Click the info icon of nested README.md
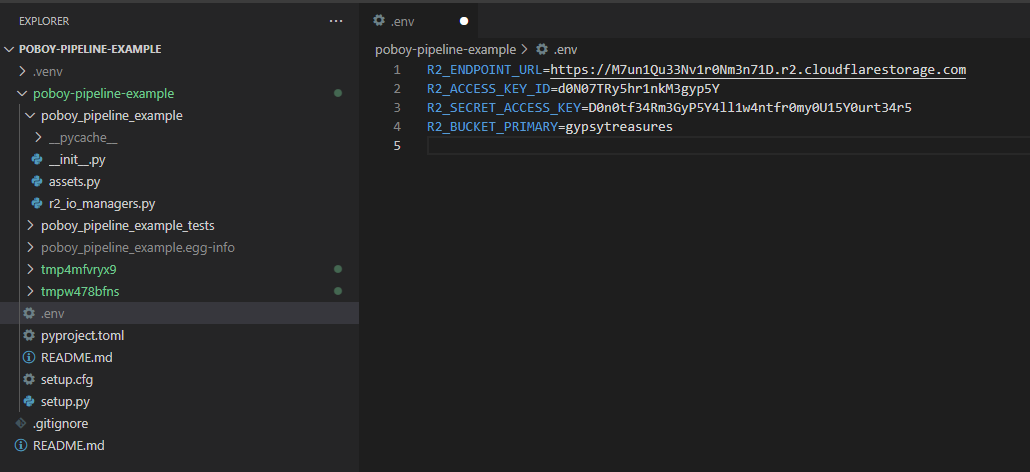The width and height of the screenshot is (1030, 472). click(x=29, y=357)
